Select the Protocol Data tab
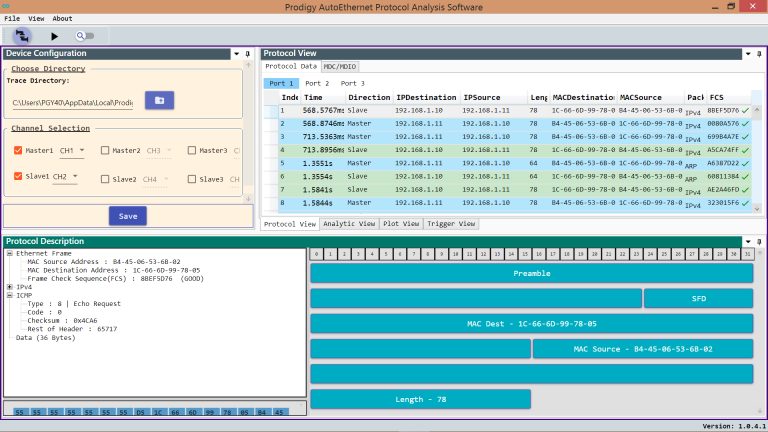 tap(291, 67)
